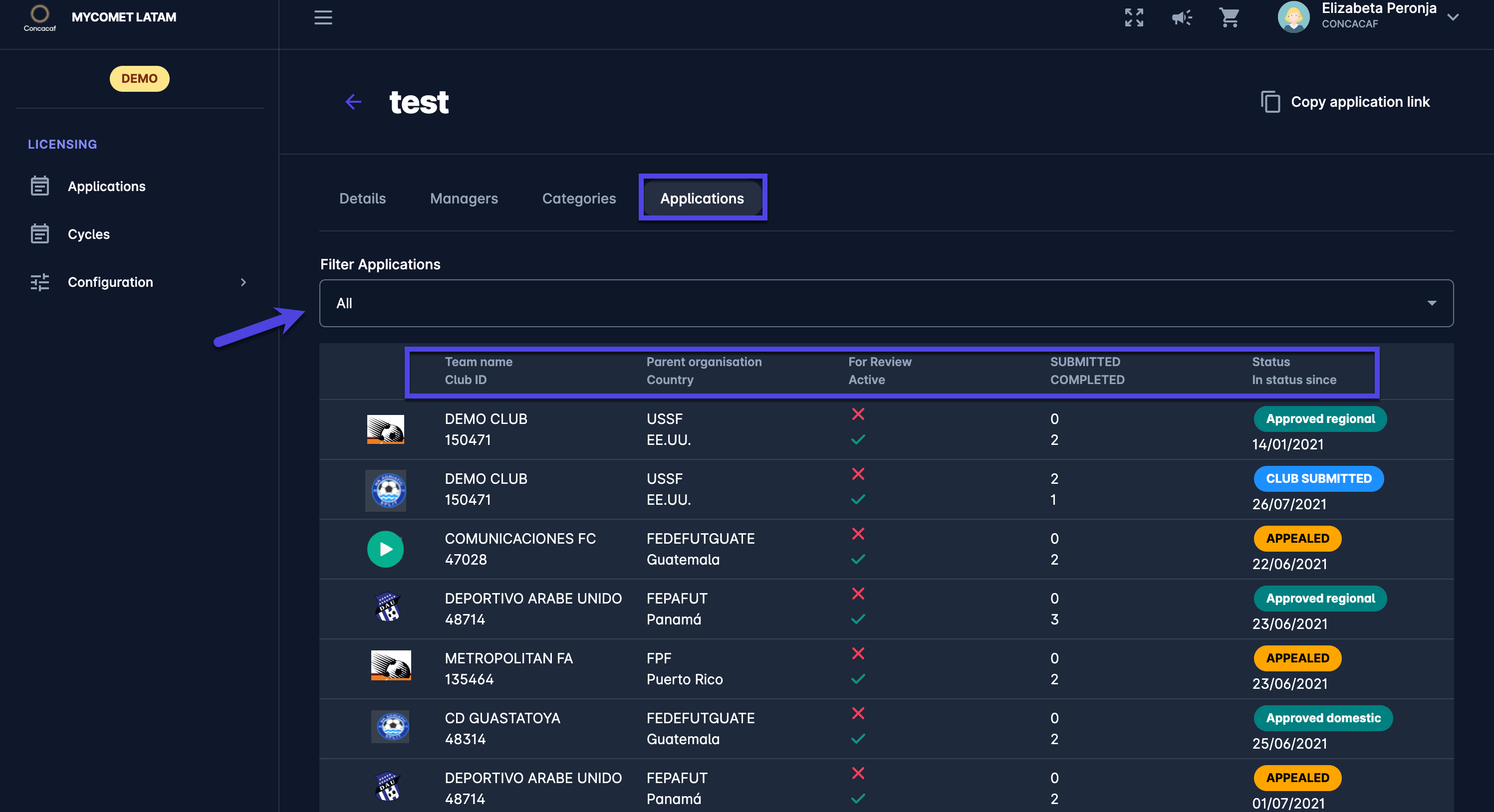Click the Configuration sliders icon

coord(39,282)
